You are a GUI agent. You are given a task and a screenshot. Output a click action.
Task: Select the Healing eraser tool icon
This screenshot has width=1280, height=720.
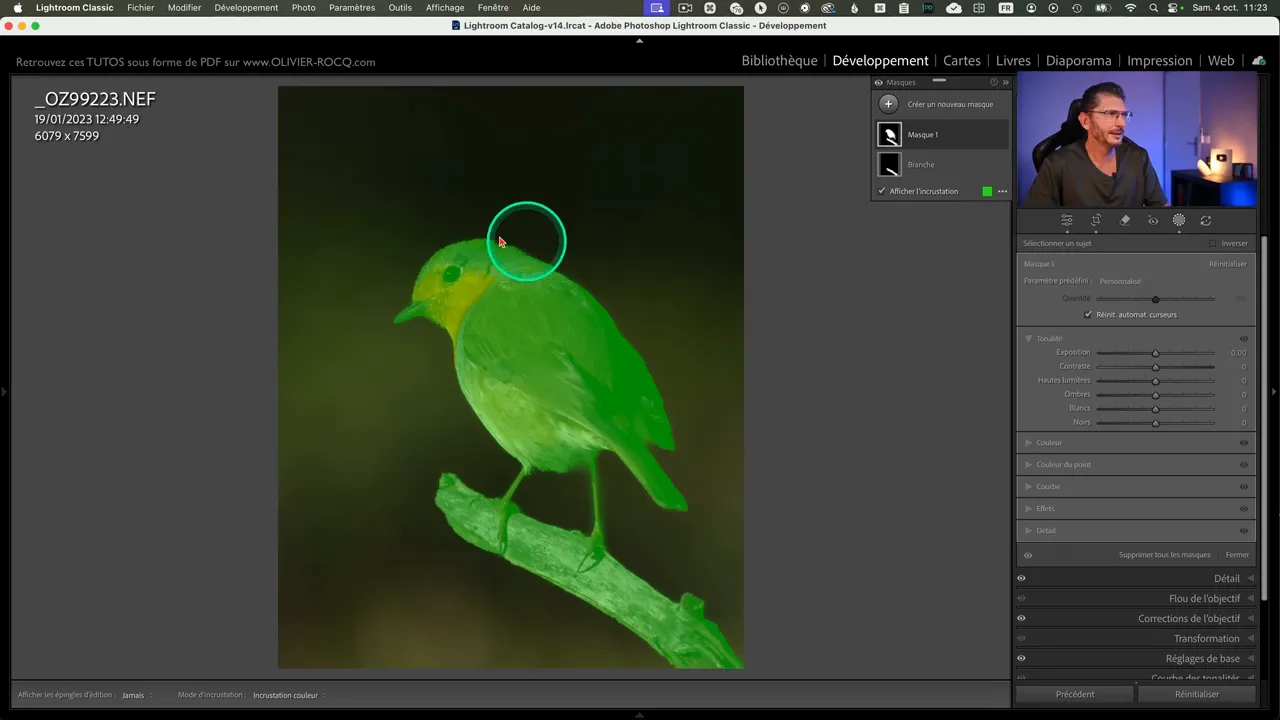point(1125,221)
